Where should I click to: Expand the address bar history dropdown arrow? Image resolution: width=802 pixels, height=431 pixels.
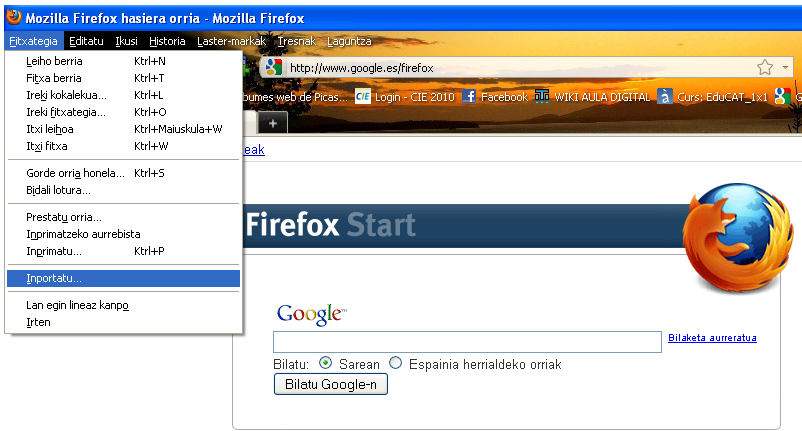click(x=785, y=67)
